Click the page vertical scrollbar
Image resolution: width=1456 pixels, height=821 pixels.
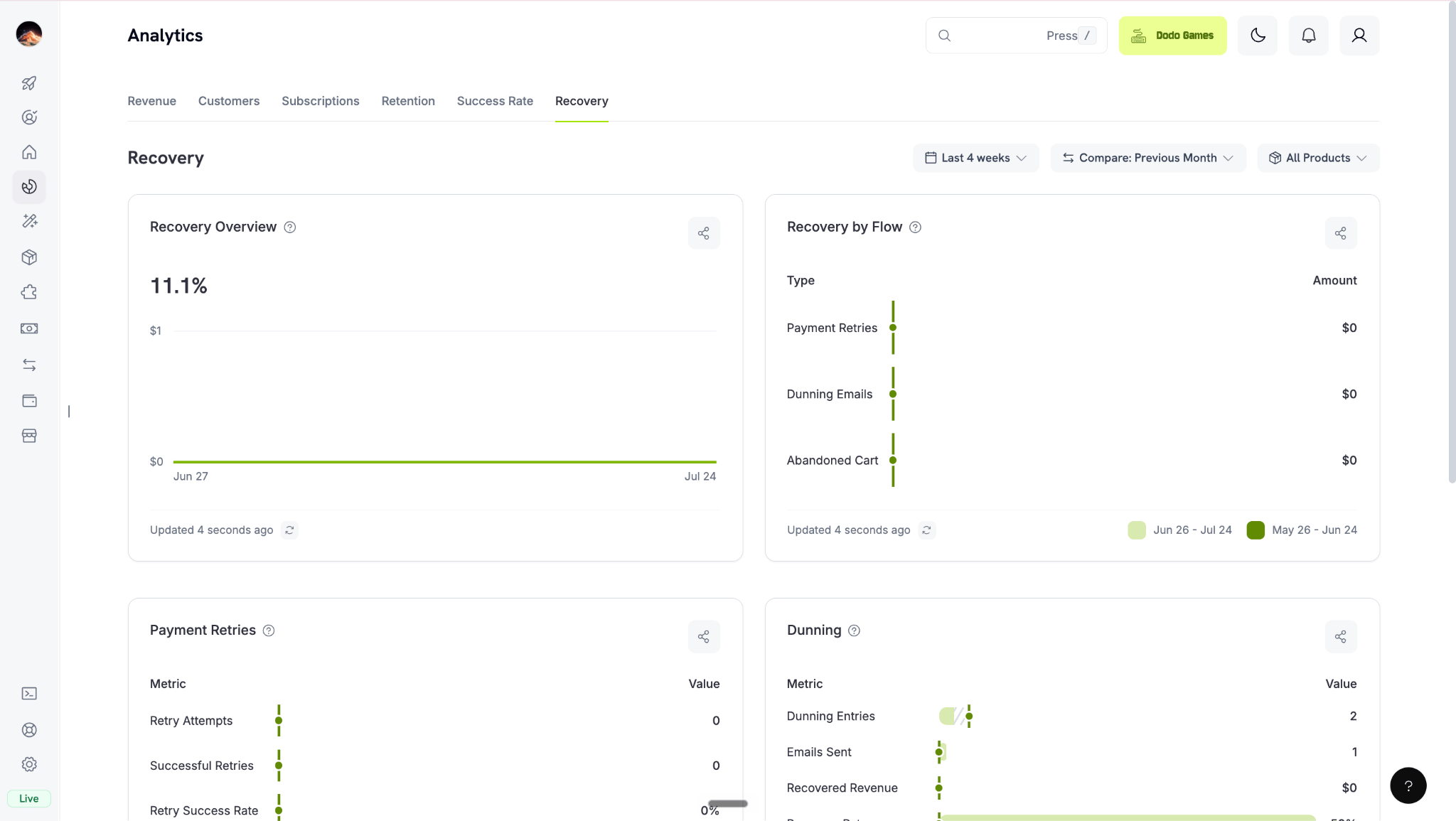click(1452, 242)
